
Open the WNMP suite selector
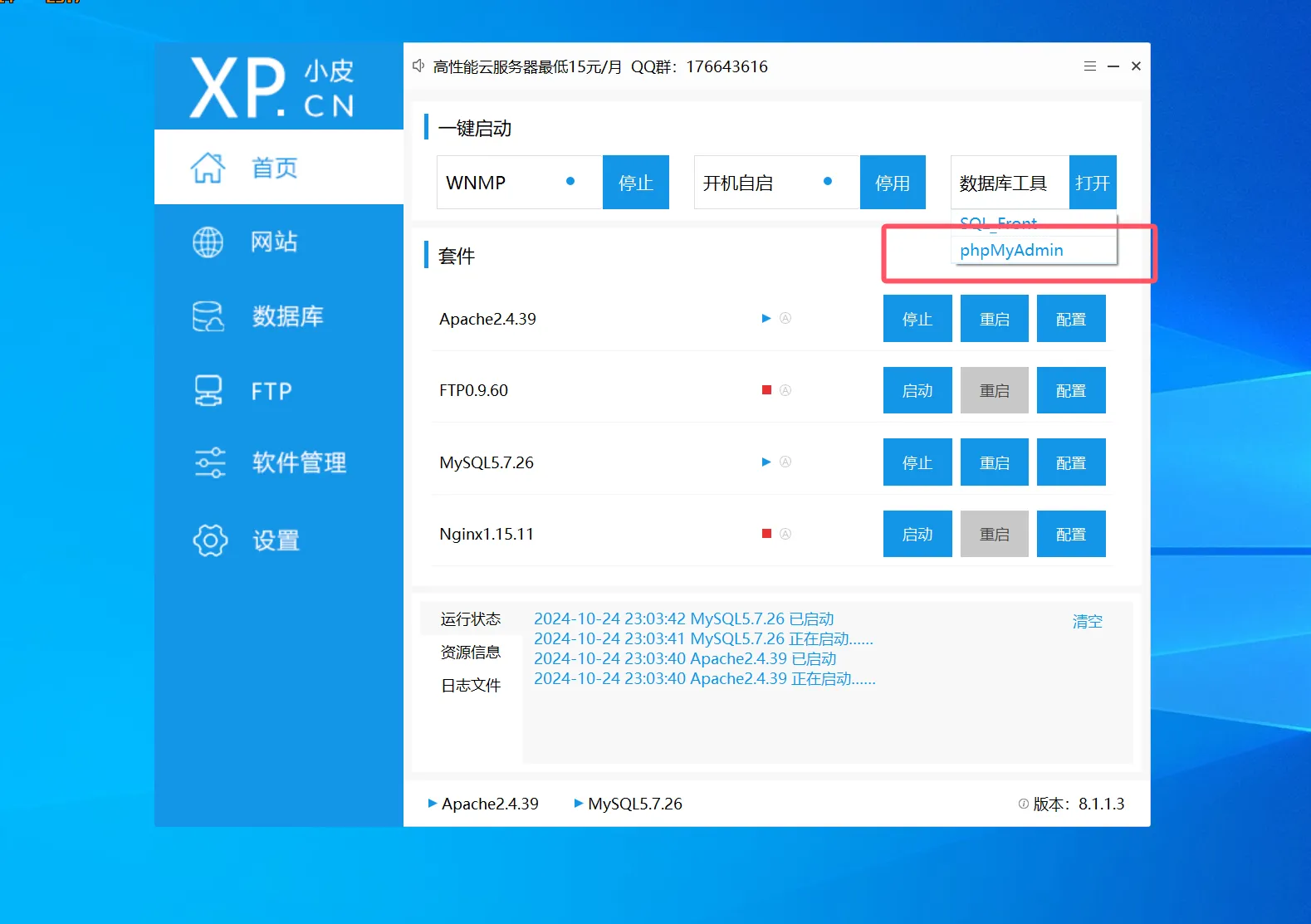520,183
